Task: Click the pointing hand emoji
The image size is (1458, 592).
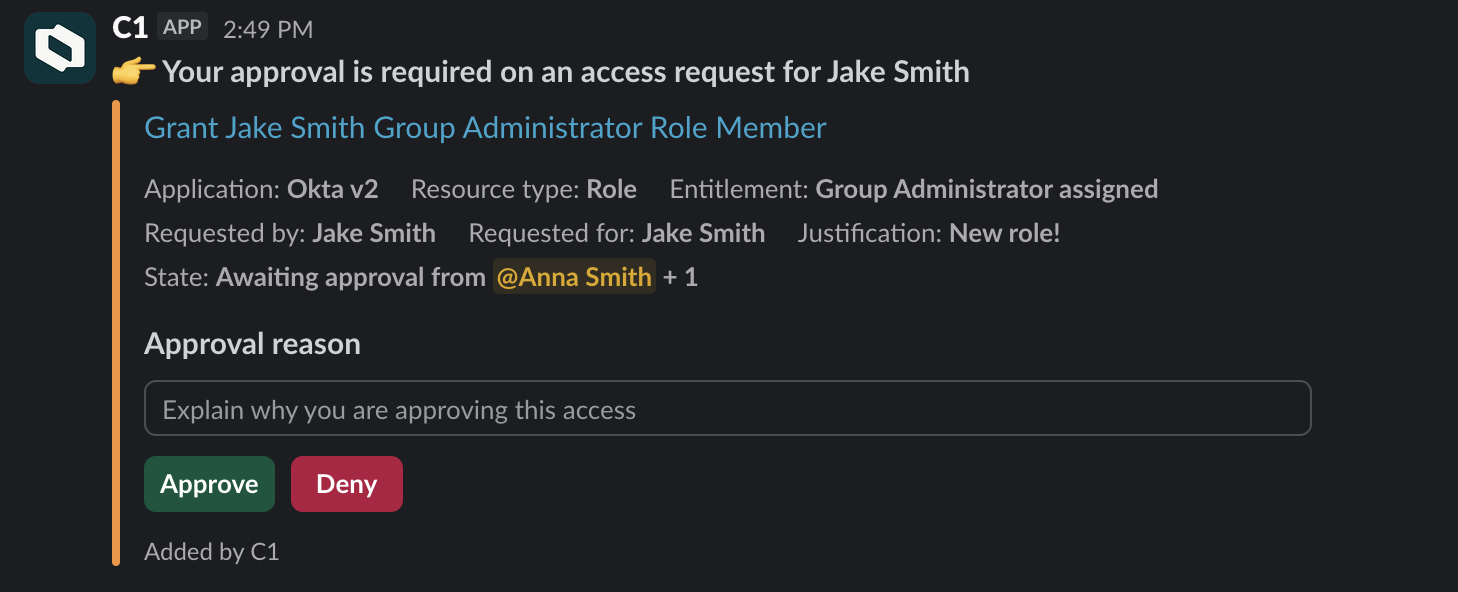Action: 134,72
